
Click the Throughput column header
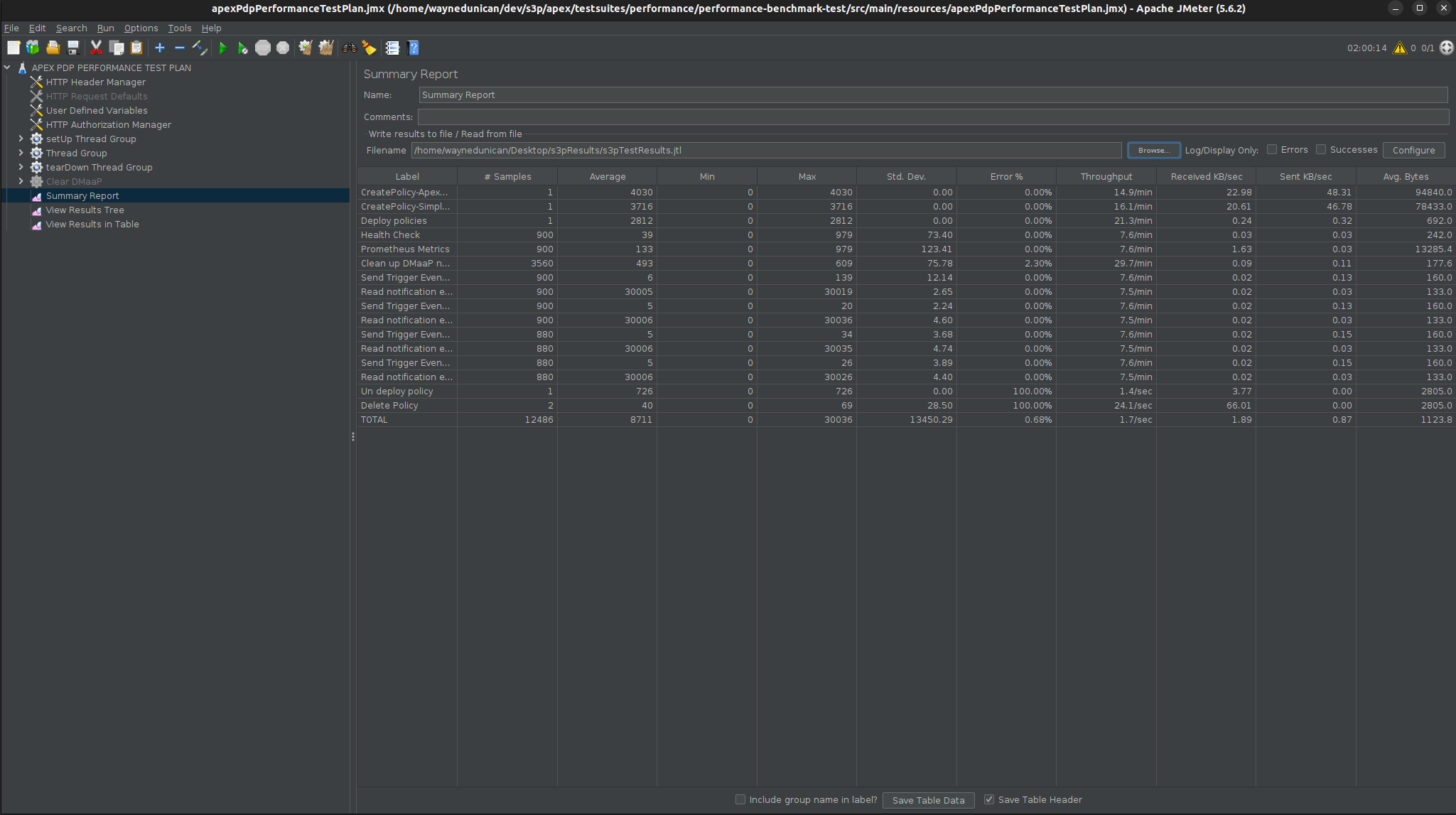1106,176
